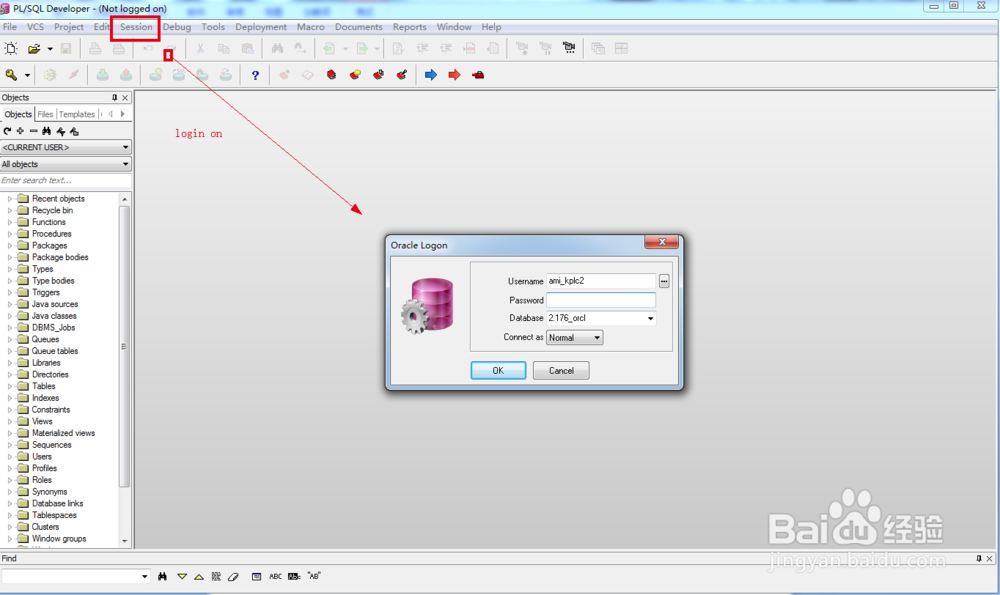The image size is (1000, 595).
Task: Click the binoculars Find icon in main toolbar
Action: click(277, 48)
